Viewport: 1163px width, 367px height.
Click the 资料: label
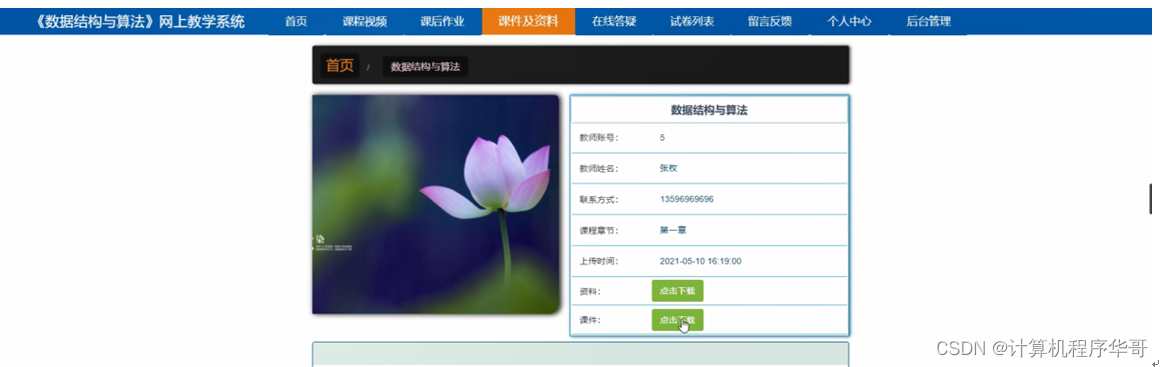click(590, 291)
